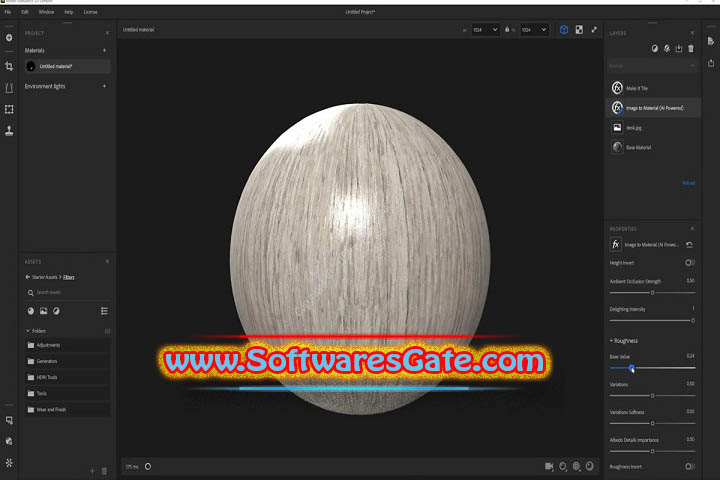This screenshot has width=720, height=480.
Task: Open the HDRI Tools folder
Action: pyautogui.click(x=68, y=377)
